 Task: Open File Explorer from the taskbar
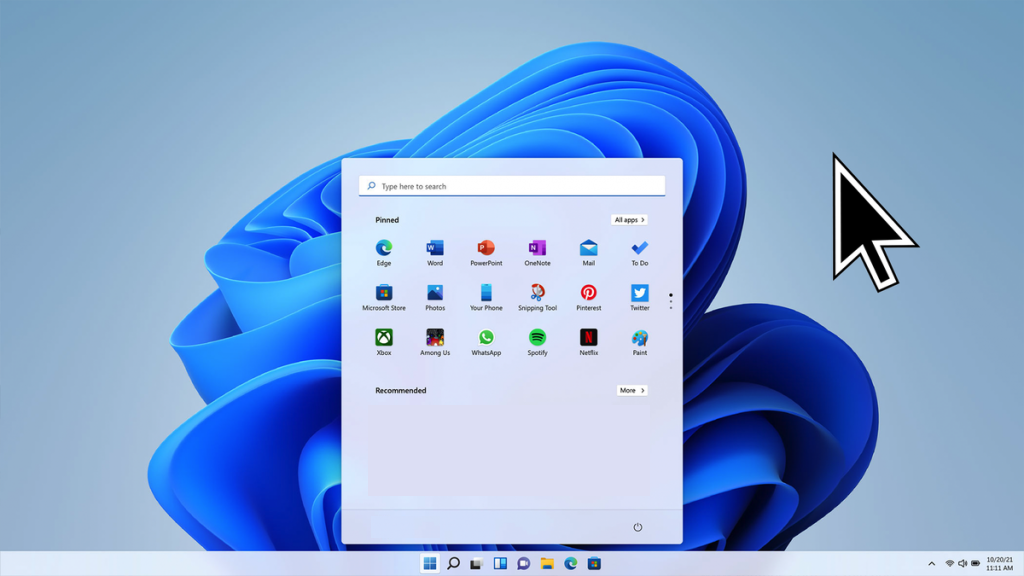545,563
